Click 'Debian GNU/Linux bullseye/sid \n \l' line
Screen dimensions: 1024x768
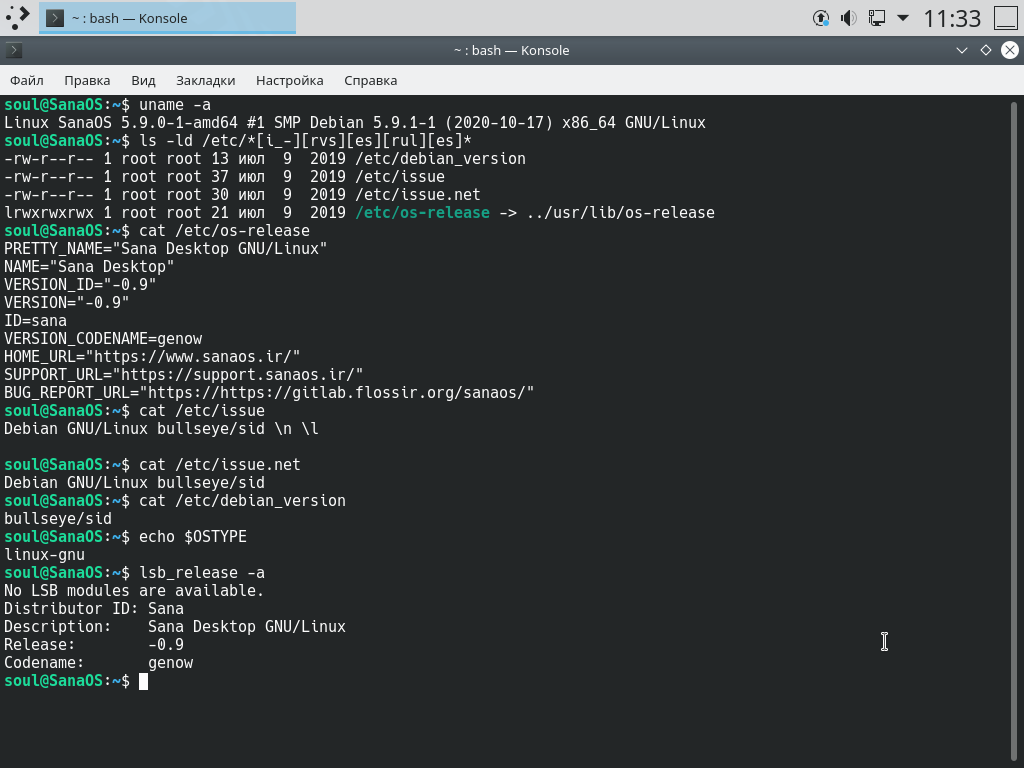(161, 429)
